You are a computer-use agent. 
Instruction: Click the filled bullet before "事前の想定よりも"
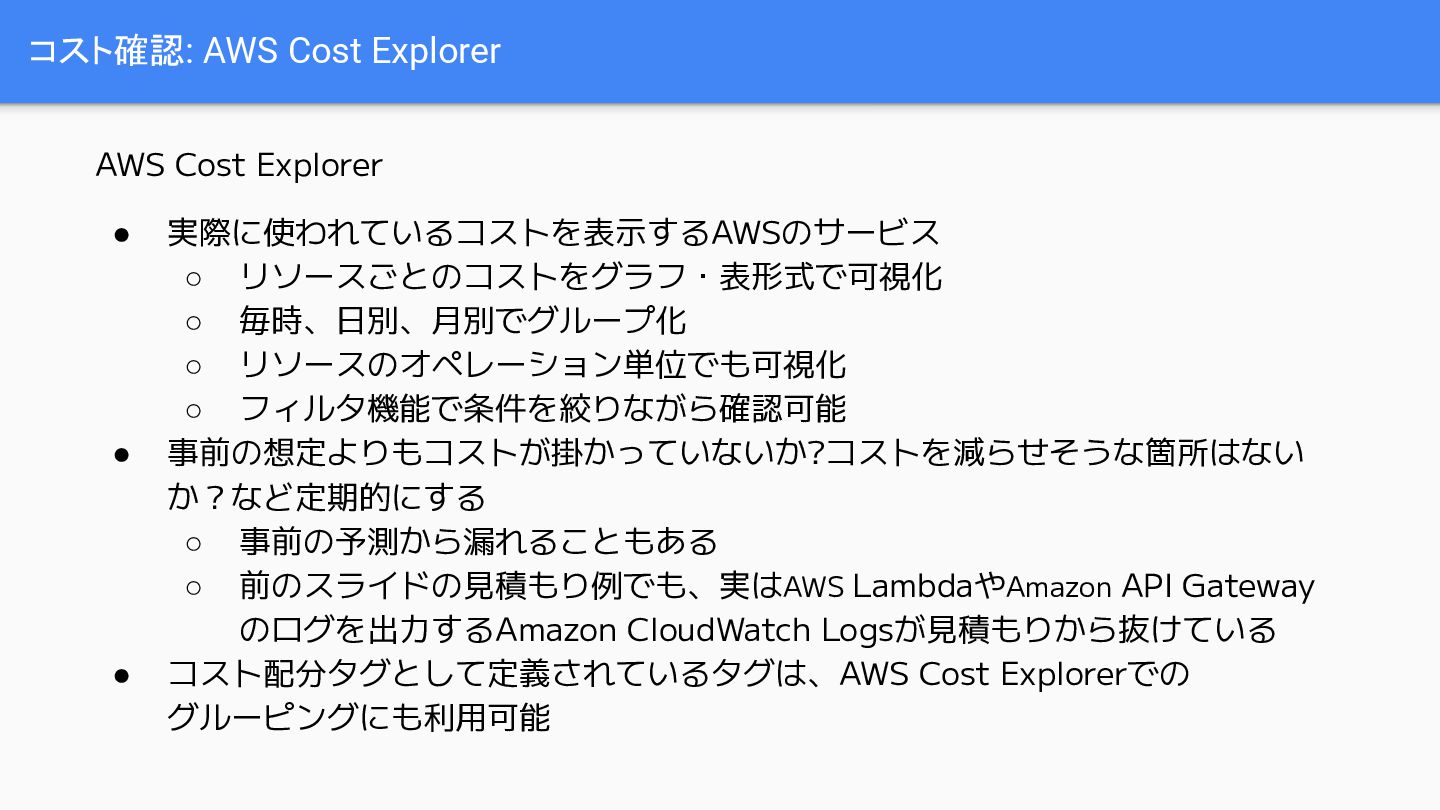(x=122, y=454)
